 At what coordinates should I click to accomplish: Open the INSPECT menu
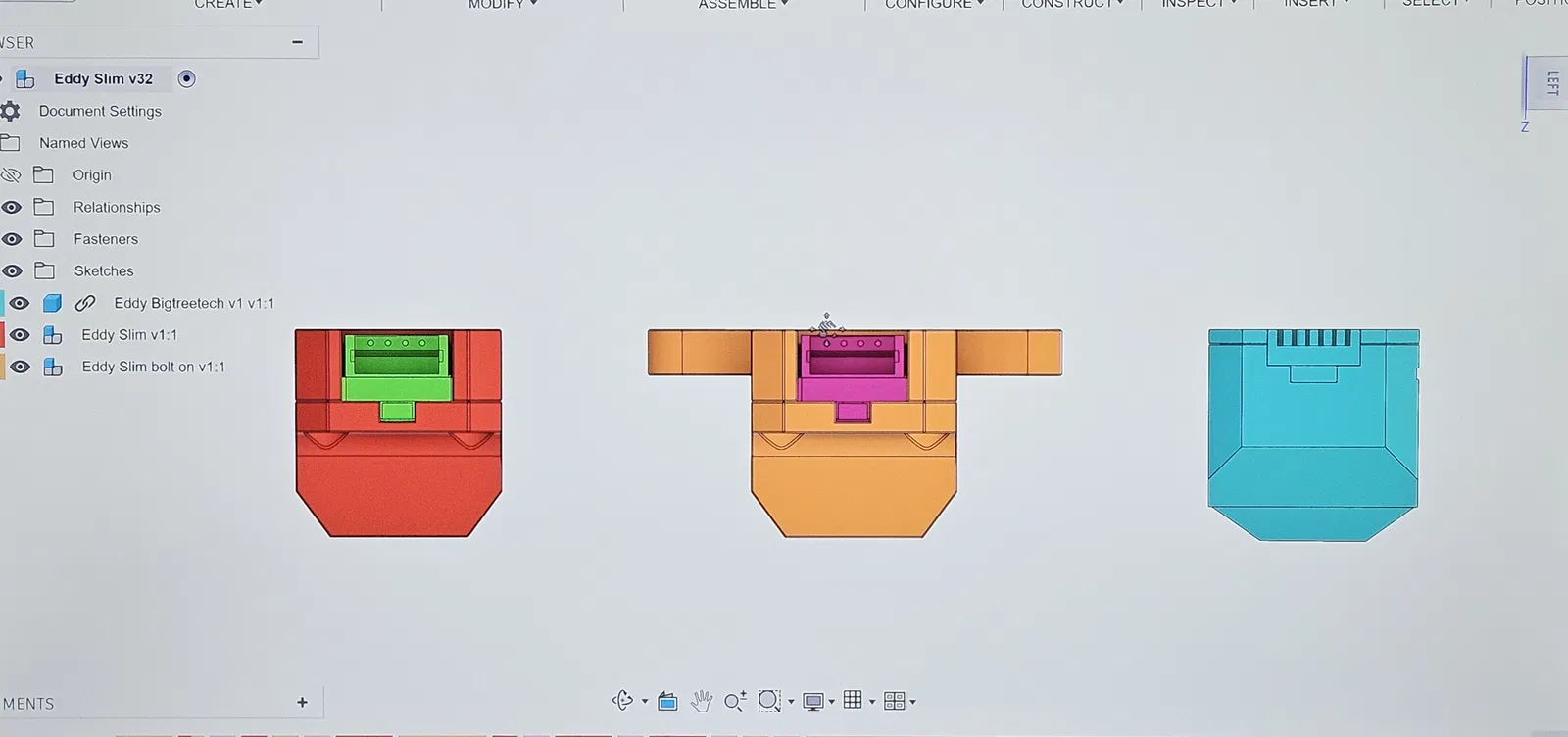point(1200,4)
